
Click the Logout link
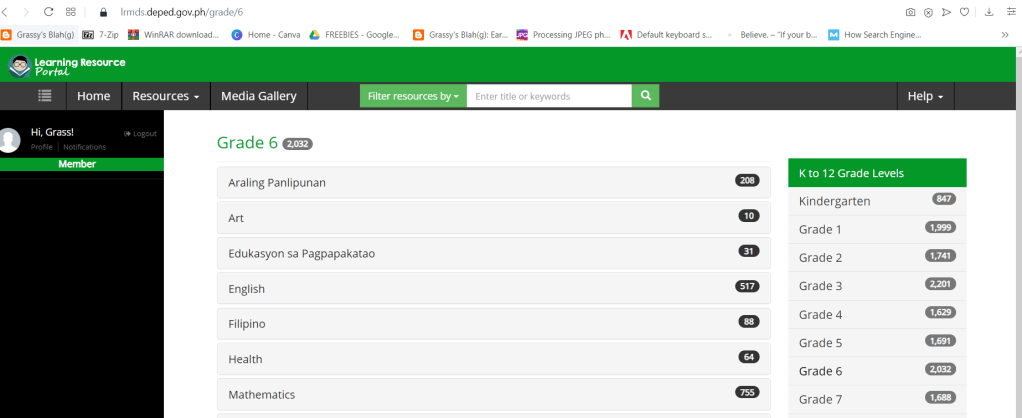pos(141,133)
